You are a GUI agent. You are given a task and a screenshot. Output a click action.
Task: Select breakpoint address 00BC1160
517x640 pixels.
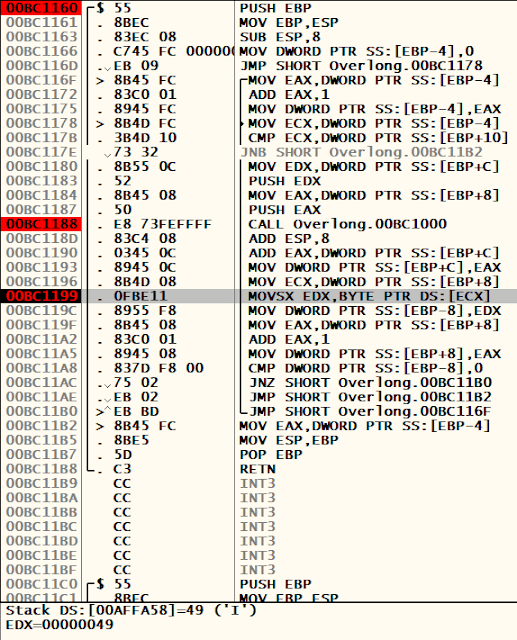tap(41, 8)
